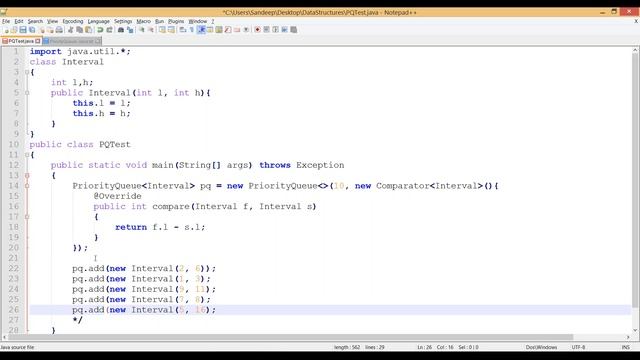Open the Replace toolbar icon
Image resolution: width=640 pixels, height=360 pixels.
coord(130,30)
